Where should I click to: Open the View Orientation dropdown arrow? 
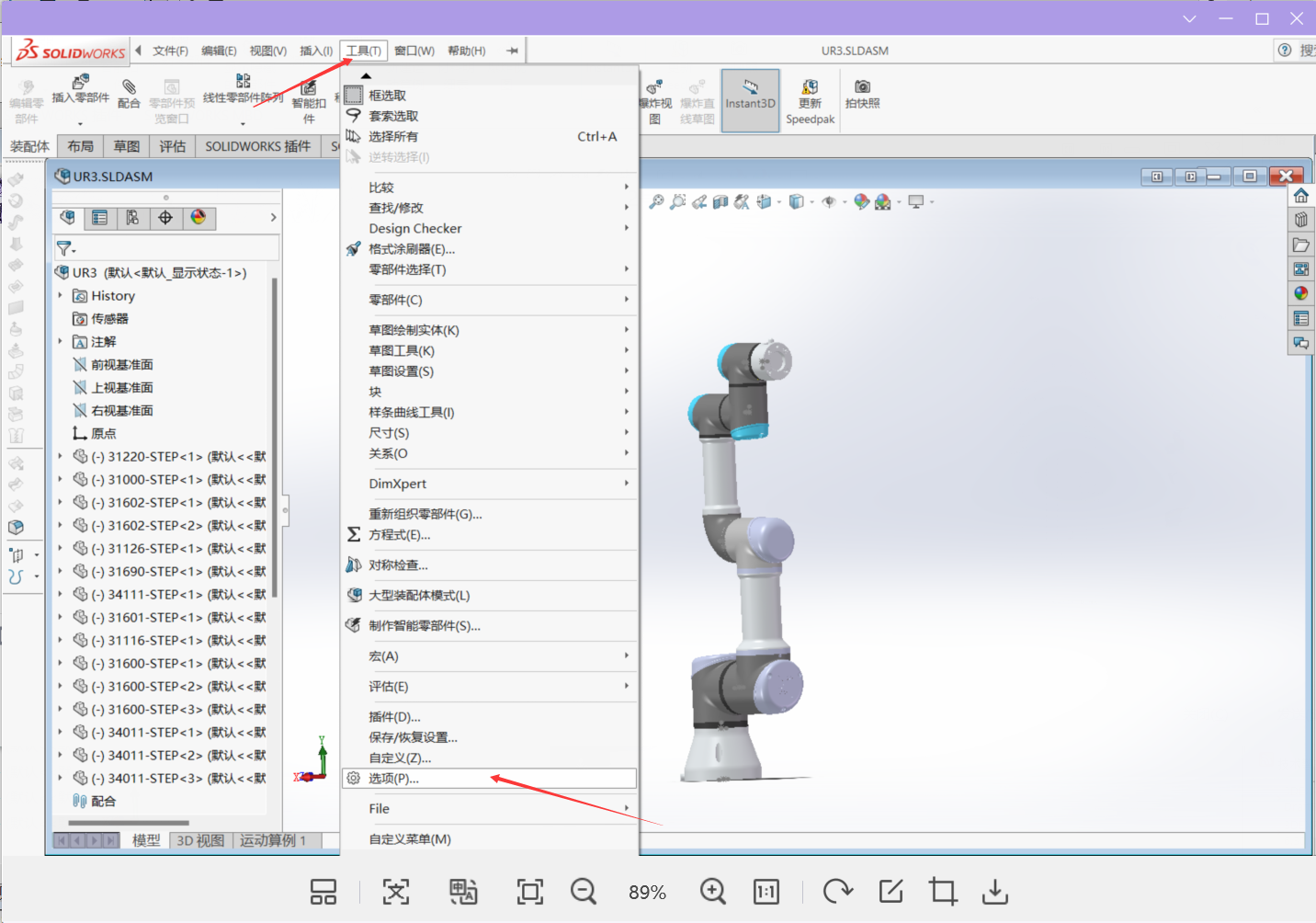779,201
